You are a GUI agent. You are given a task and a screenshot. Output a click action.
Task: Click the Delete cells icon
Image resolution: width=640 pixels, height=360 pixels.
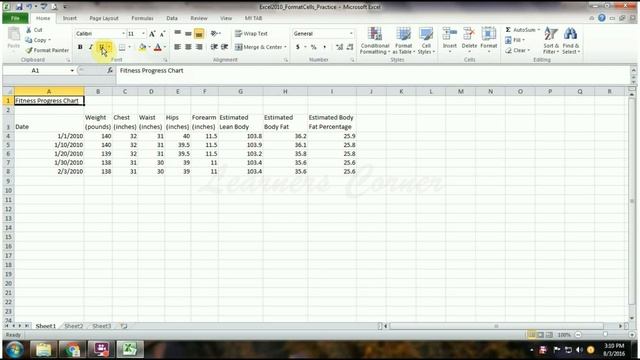tap(469, 34)
